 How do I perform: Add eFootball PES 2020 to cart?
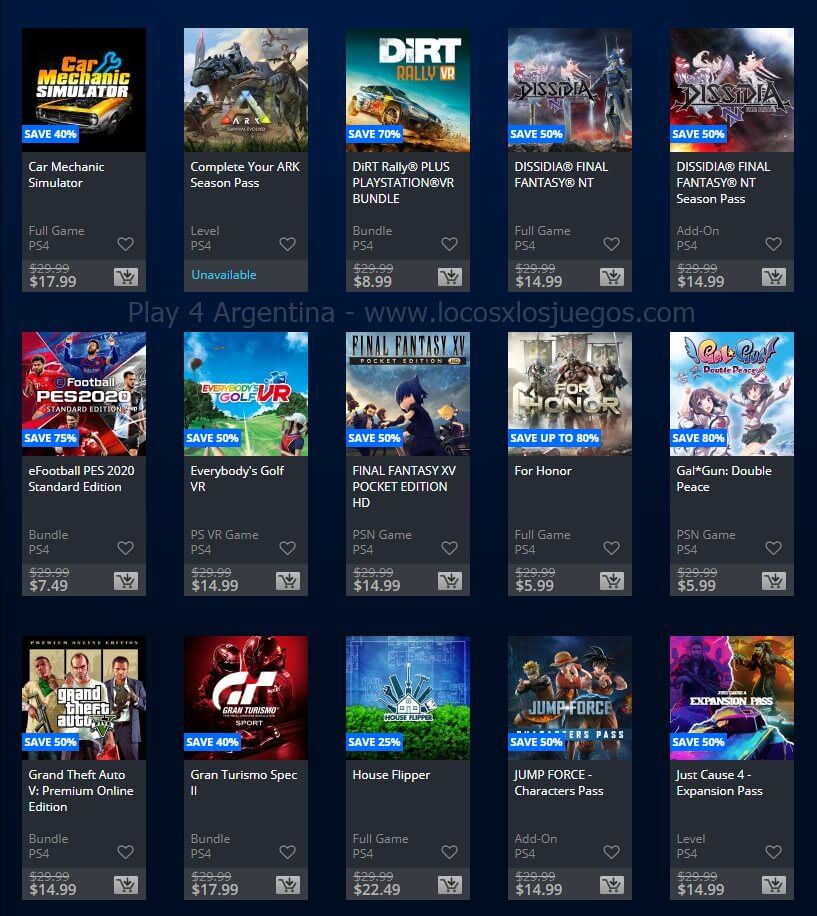click(x=126, y=581)
